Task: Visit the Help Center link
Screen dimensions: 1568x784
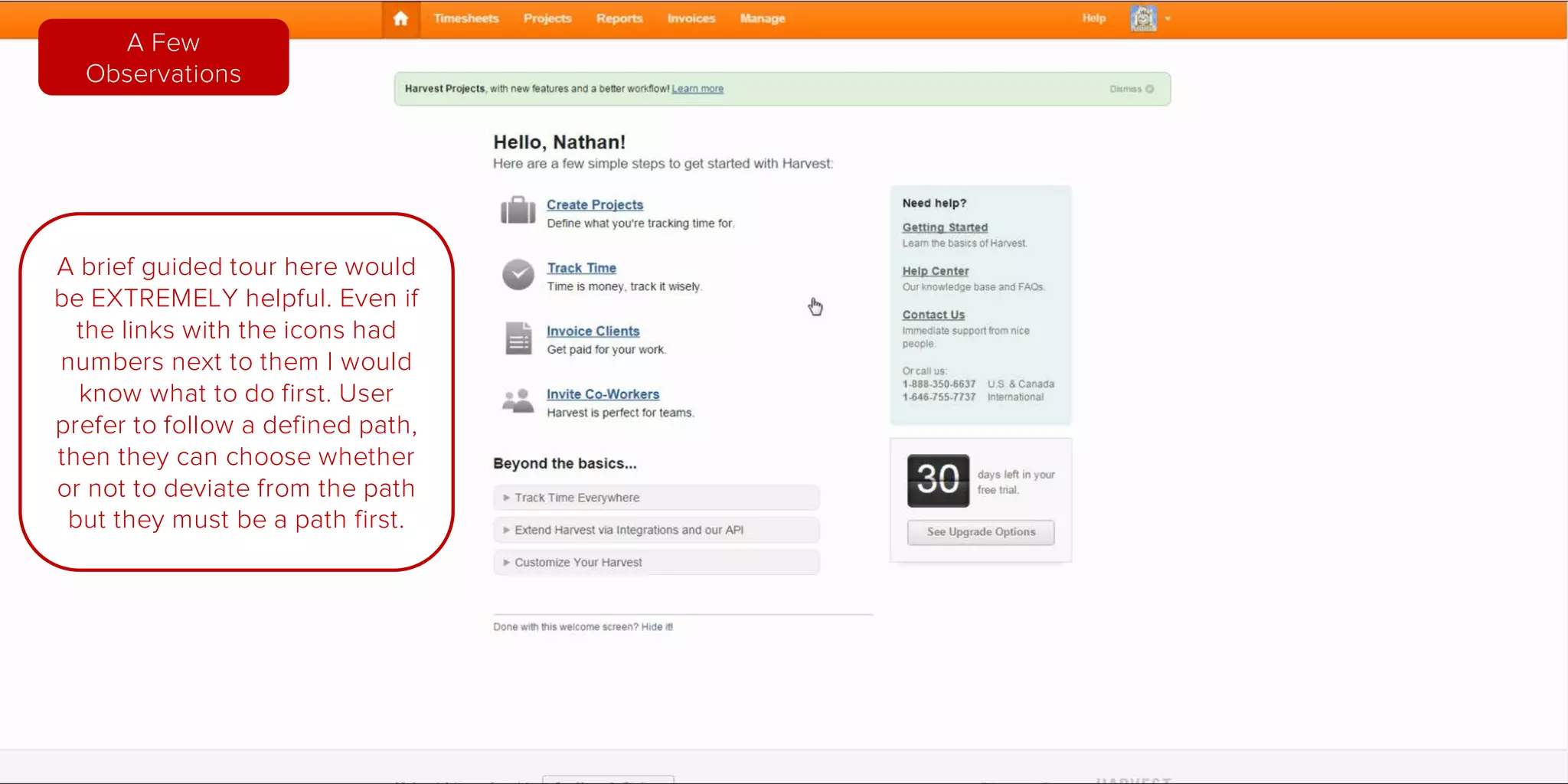Action: [x=936, y=271]
